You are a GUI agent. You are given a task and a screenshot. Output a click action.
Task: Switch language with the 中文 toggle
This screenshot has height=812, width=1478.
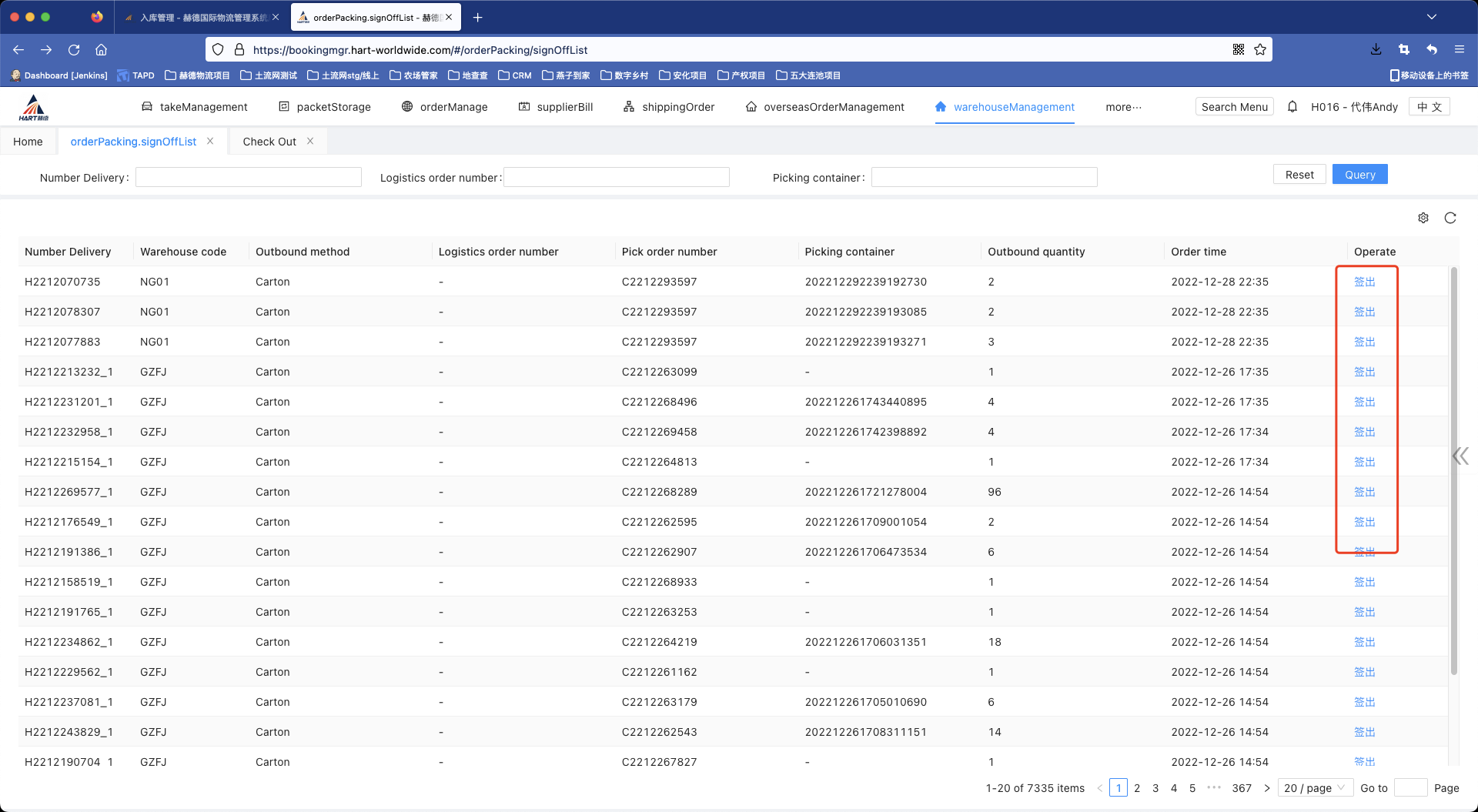click(x=1429, y=107)
